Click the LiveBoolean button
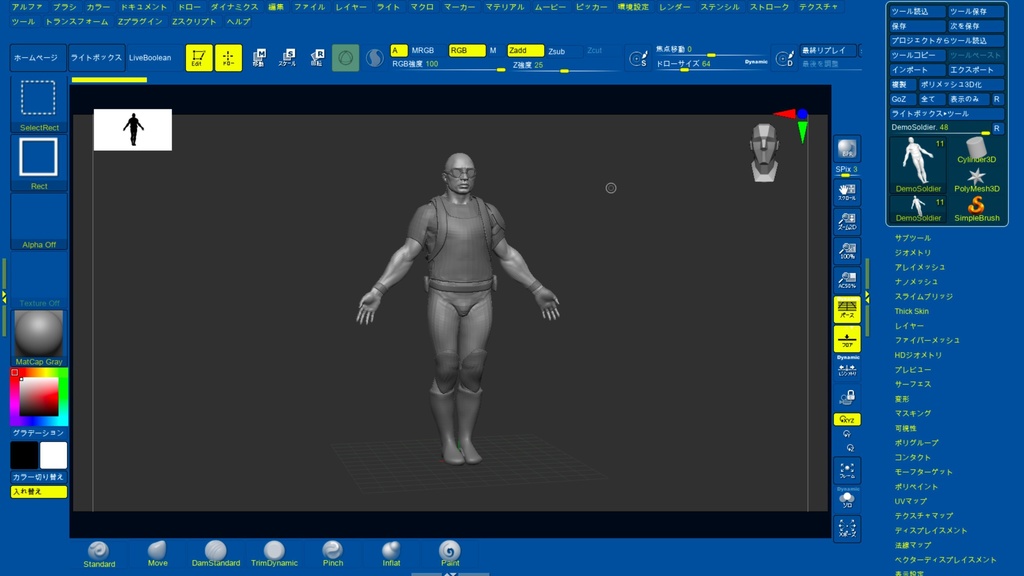Viewport: 1024px width, 576px height. 150,57
